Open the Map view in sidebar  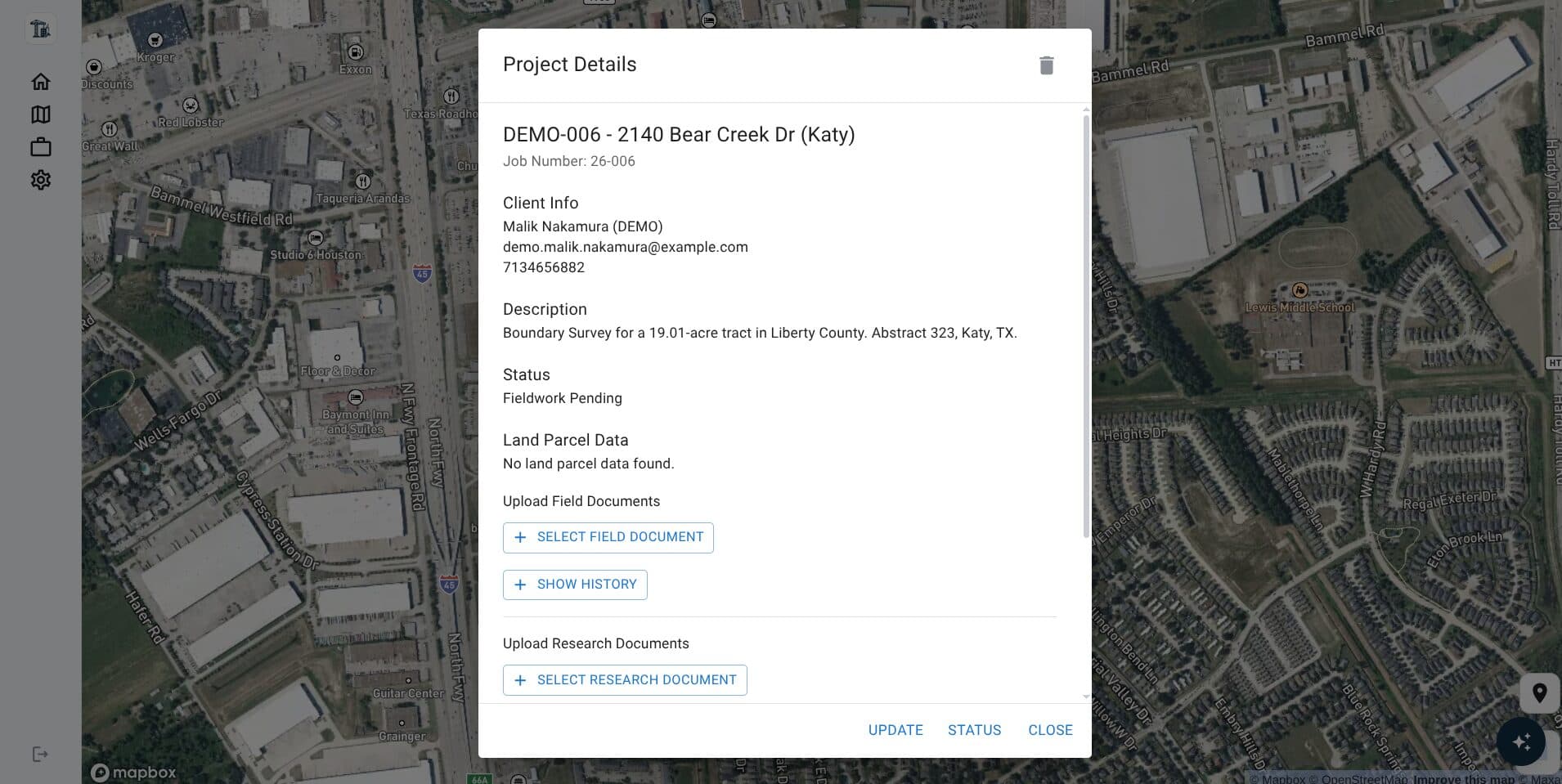(x=40, y=114)
